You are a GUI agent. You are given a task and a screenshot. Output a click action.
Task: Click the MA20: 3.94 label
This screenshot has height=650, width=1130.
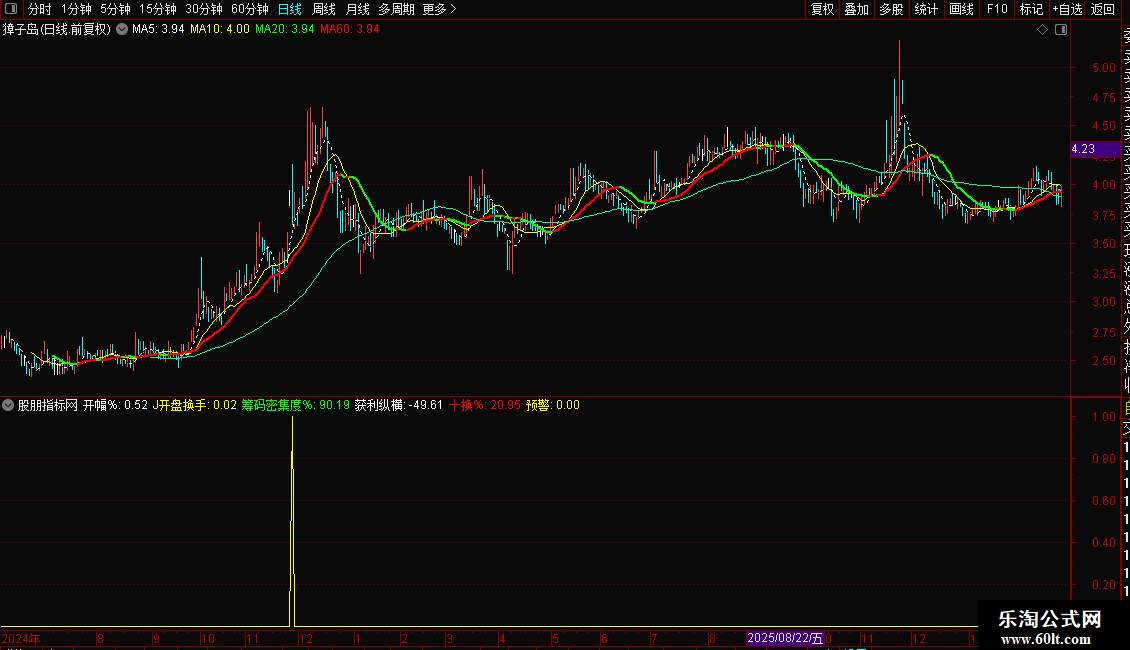(285, 29)
